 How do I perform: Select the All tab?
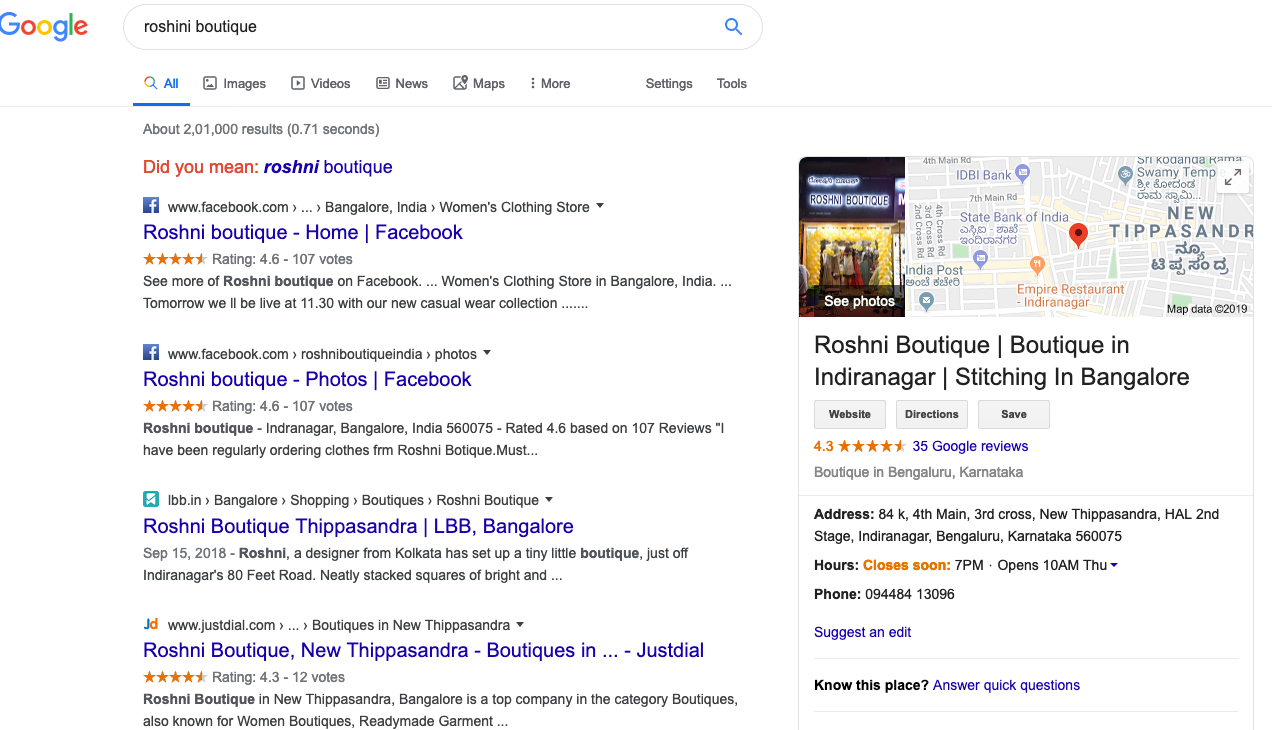(161, 83)
